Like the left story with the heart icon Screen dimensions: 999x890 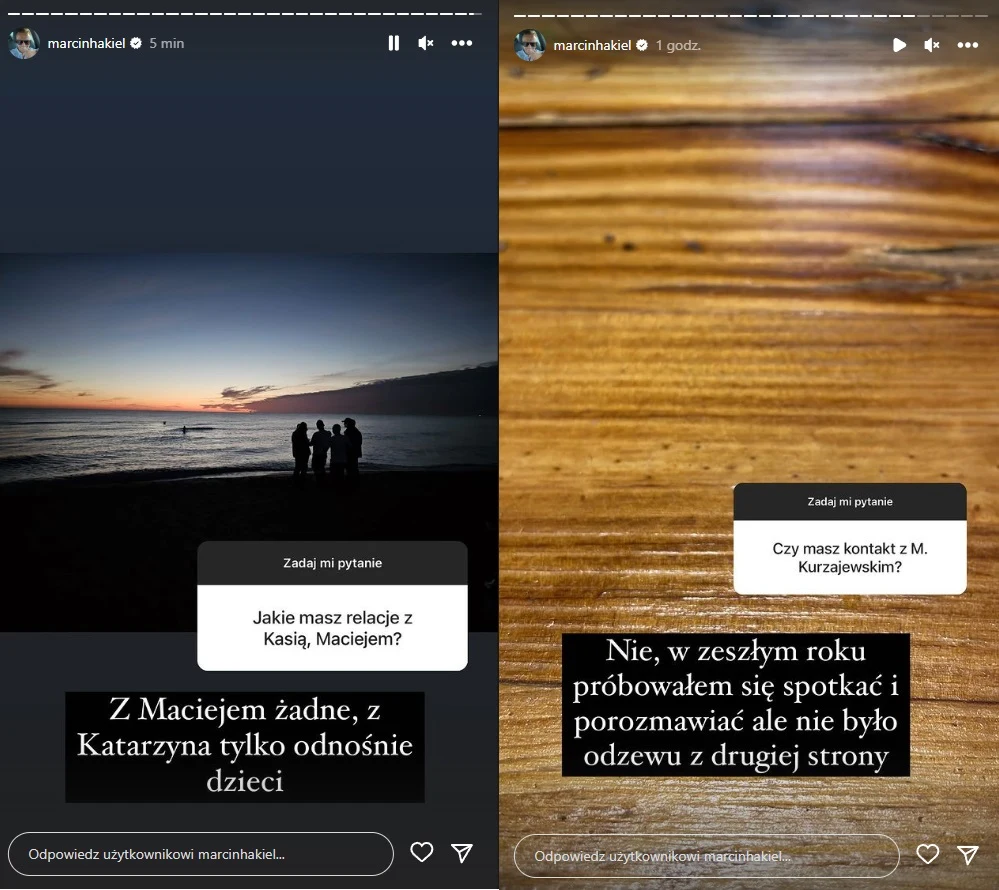421,853
